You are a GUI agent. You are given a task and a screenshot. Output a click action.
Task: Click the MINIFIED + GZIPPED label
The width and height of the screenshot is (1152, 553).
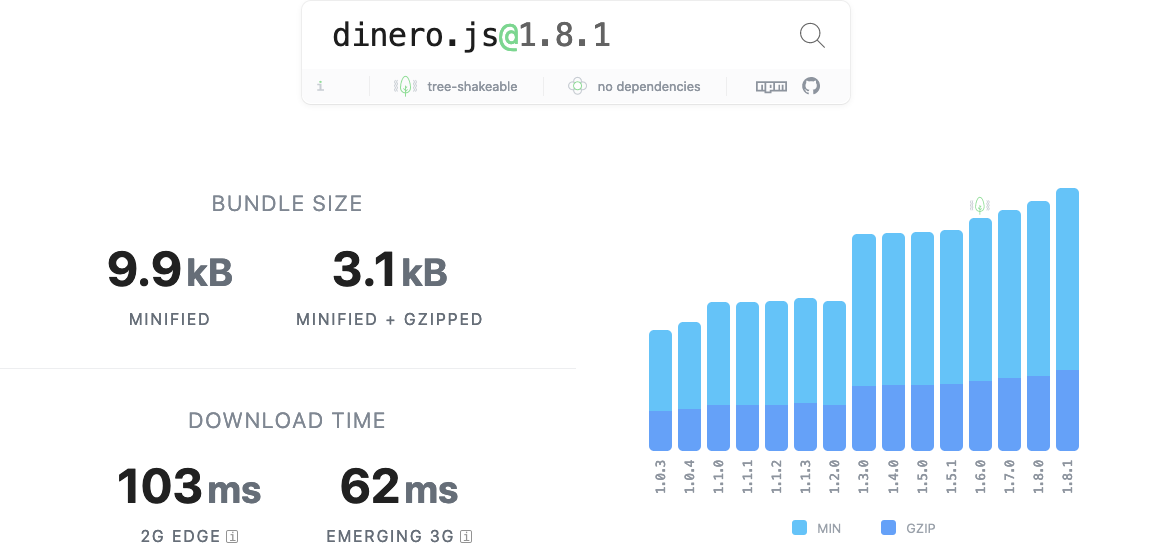(x=389, y=319)
